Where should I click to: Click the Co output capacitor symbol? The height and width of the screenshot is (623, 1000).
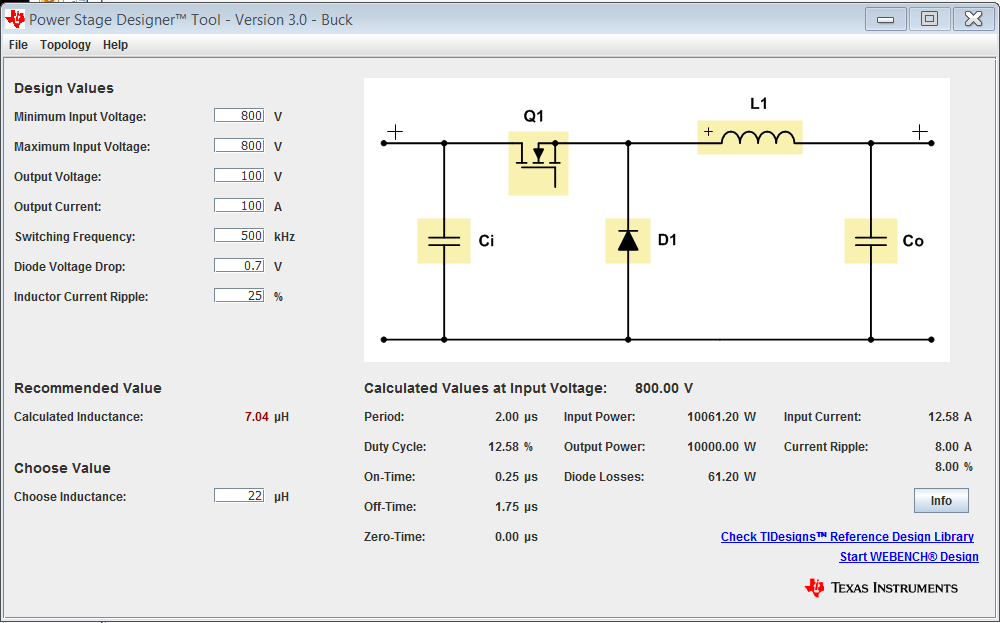[871, 240]
